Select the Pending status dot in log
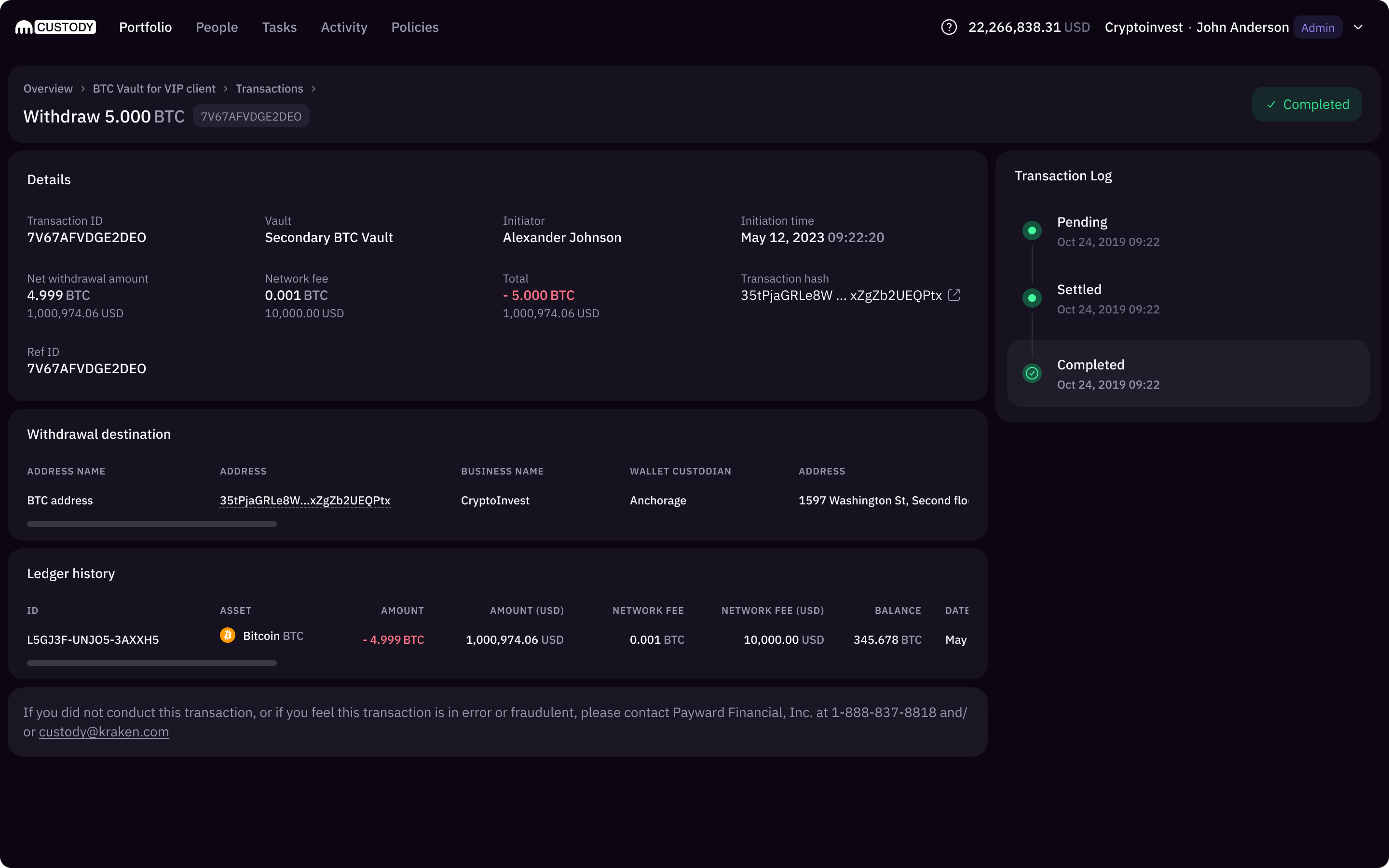This screenshot has height=868, width=1389. coord(1032,231)
